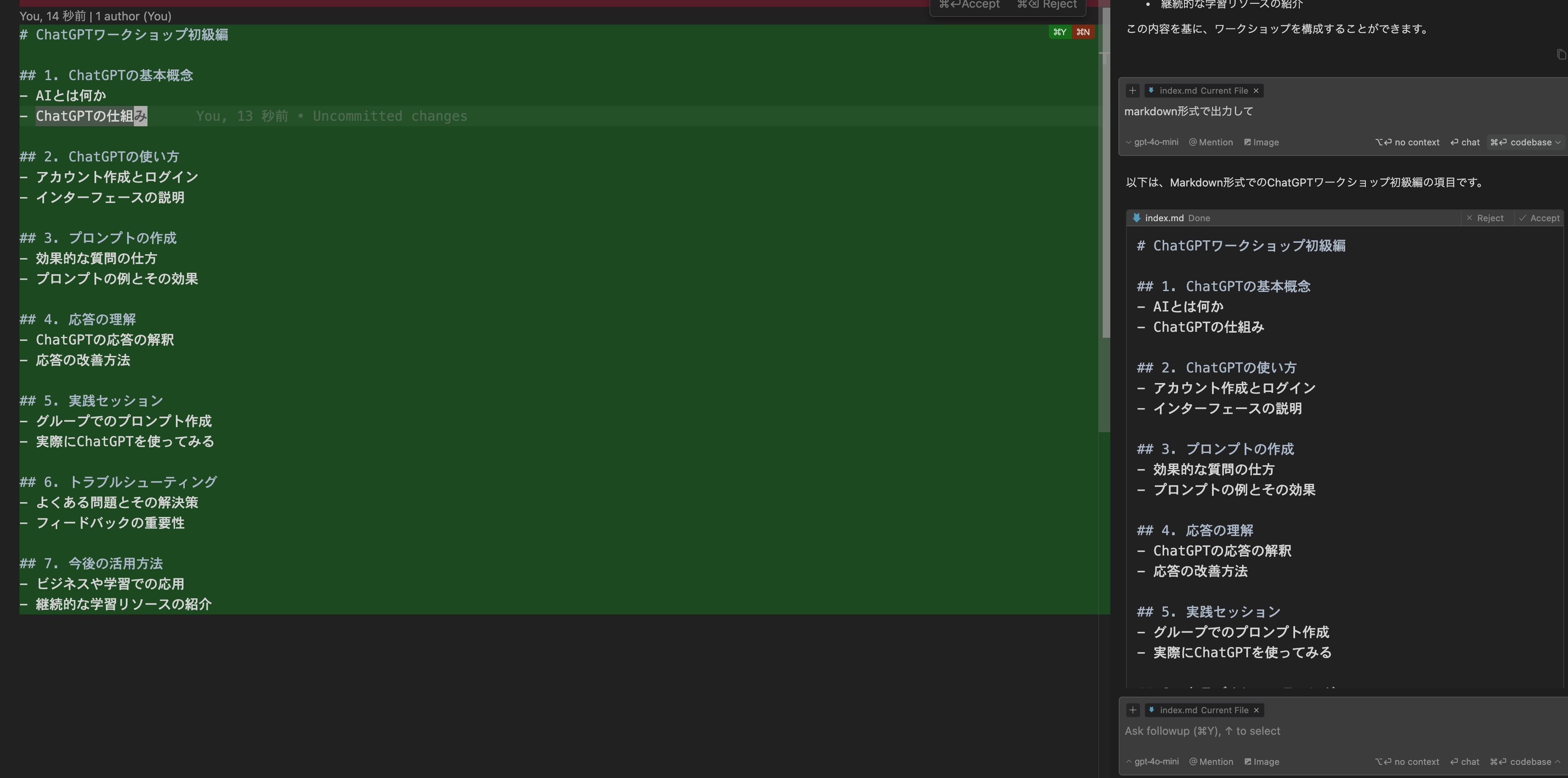Reject the code block changes in the chat

coord(1485,218)
